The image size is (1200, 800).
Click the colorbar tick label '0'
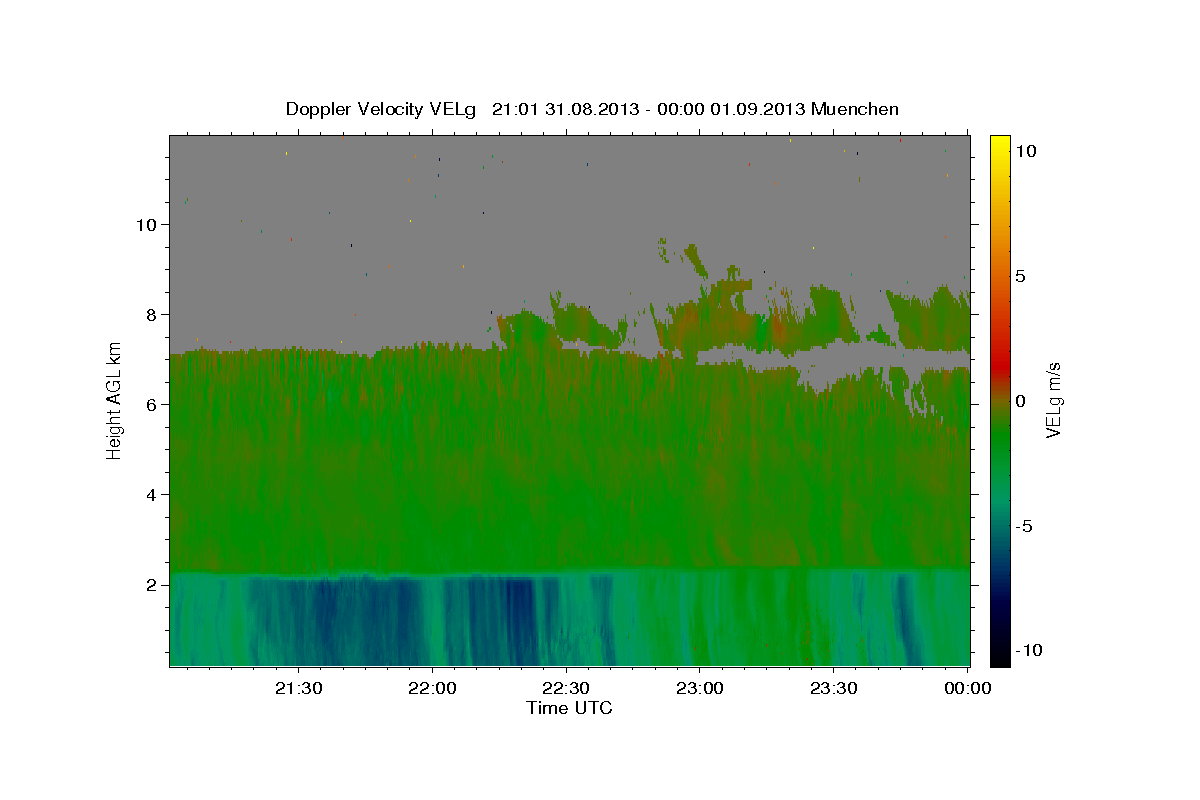(x=1020, y=401)
